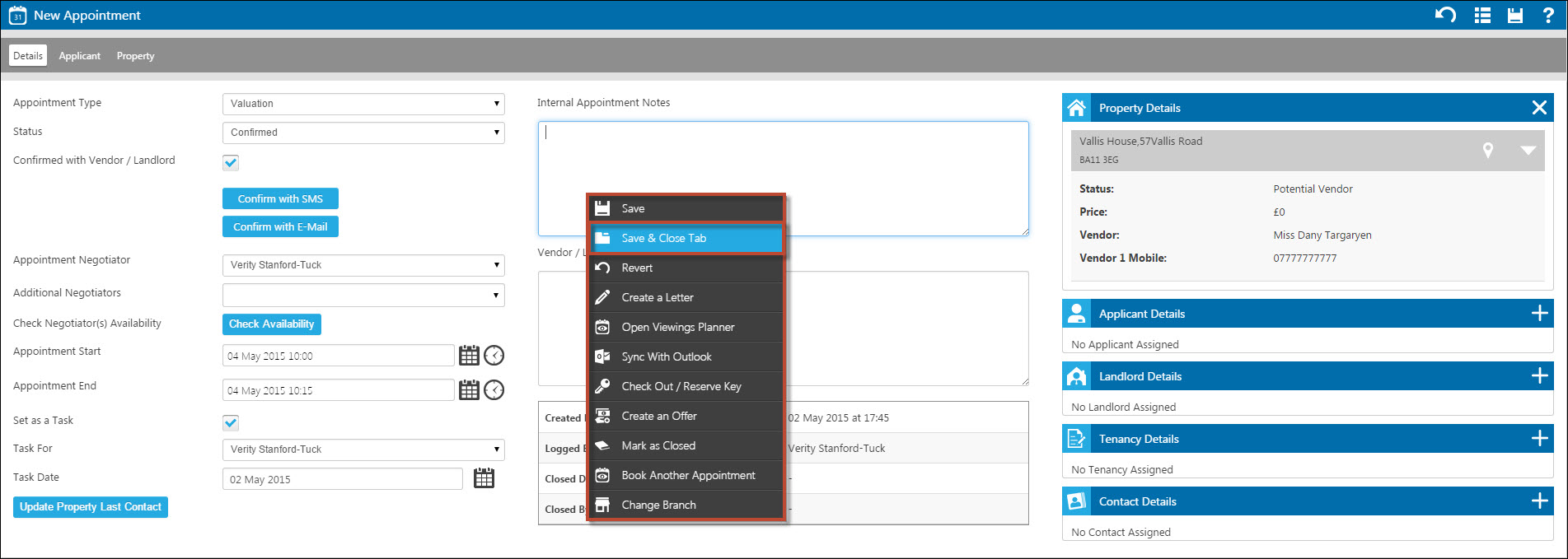Click the vendor mobile number 07777777777
Viewport: 1568px width, 559px height.
coord(1305,258)
